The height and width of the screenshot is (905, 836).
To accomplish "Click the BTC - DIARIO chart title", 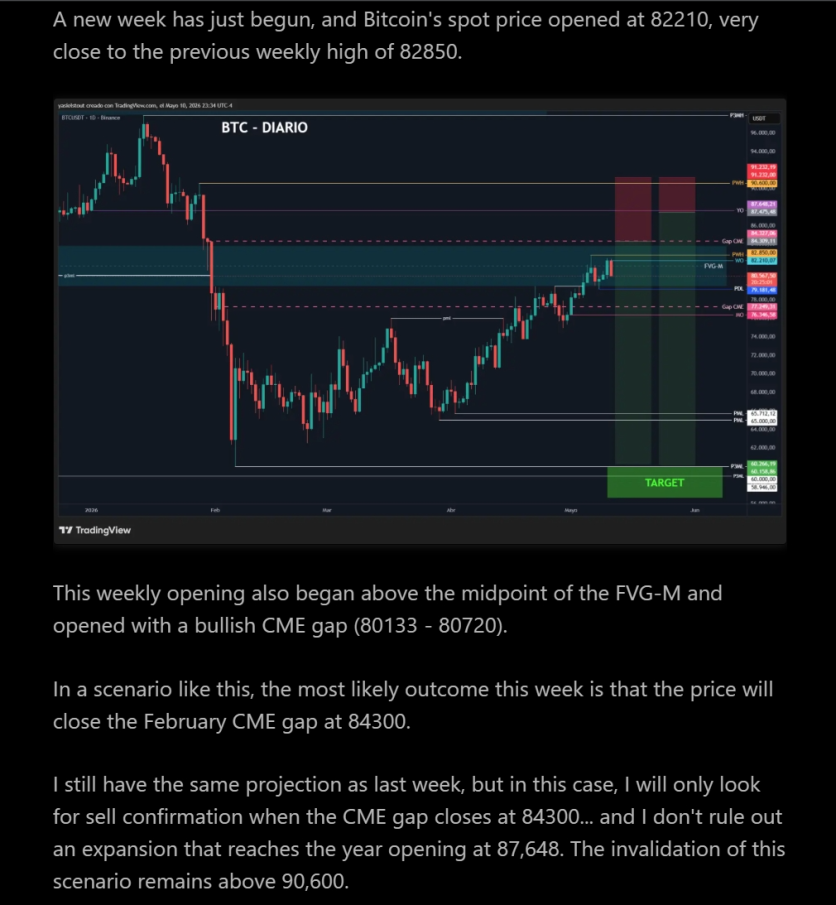I will coord(264,128).
